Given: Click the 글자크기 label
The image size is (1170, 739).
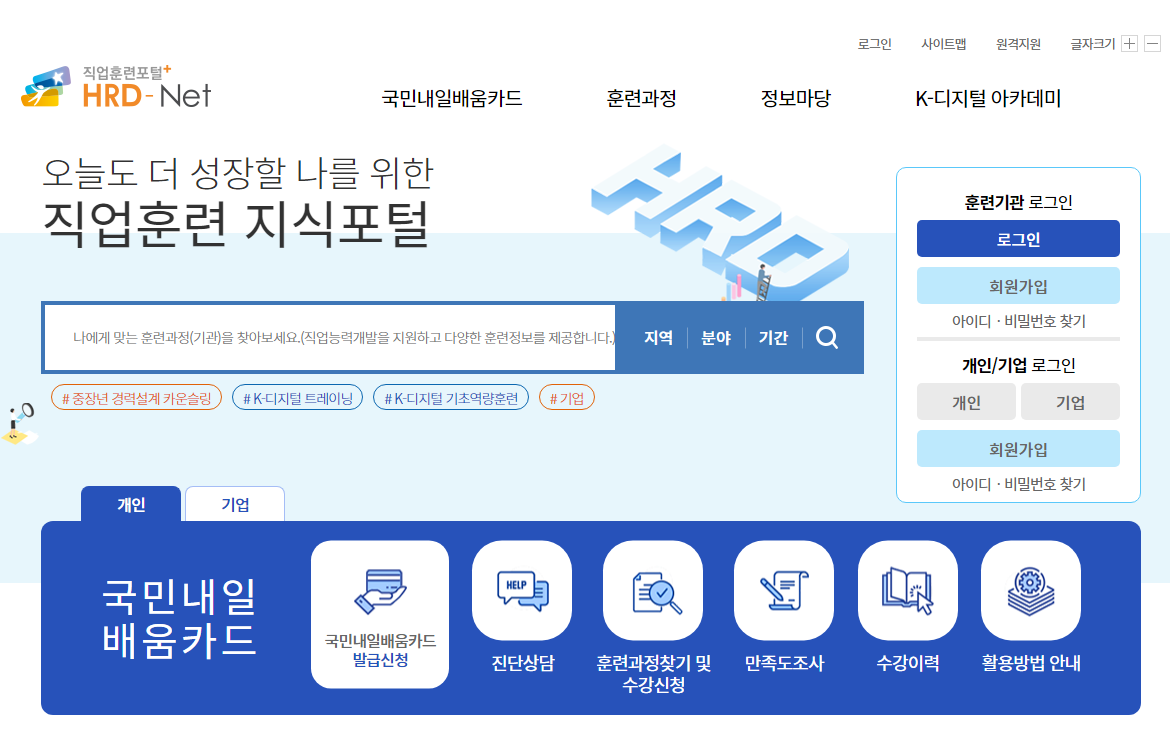Looking at the screenshot, I should 1092,44.
